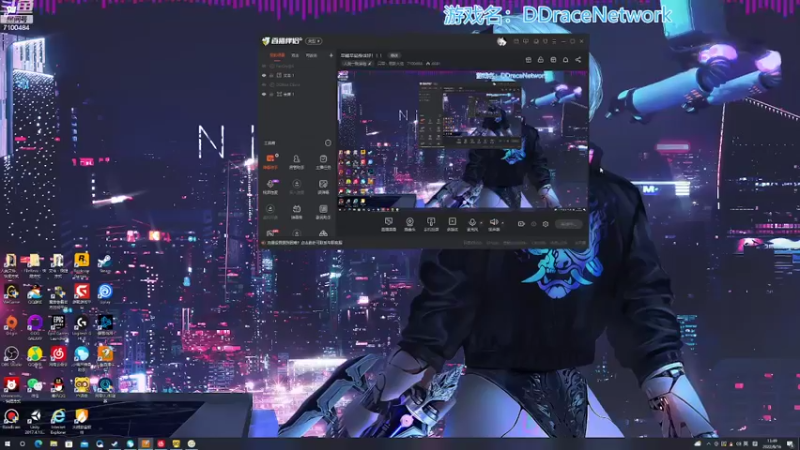Open the OBS Studio desktop shortcut
Image resolution: width=800 pixels, height=450 pixels.
(11, 357)
